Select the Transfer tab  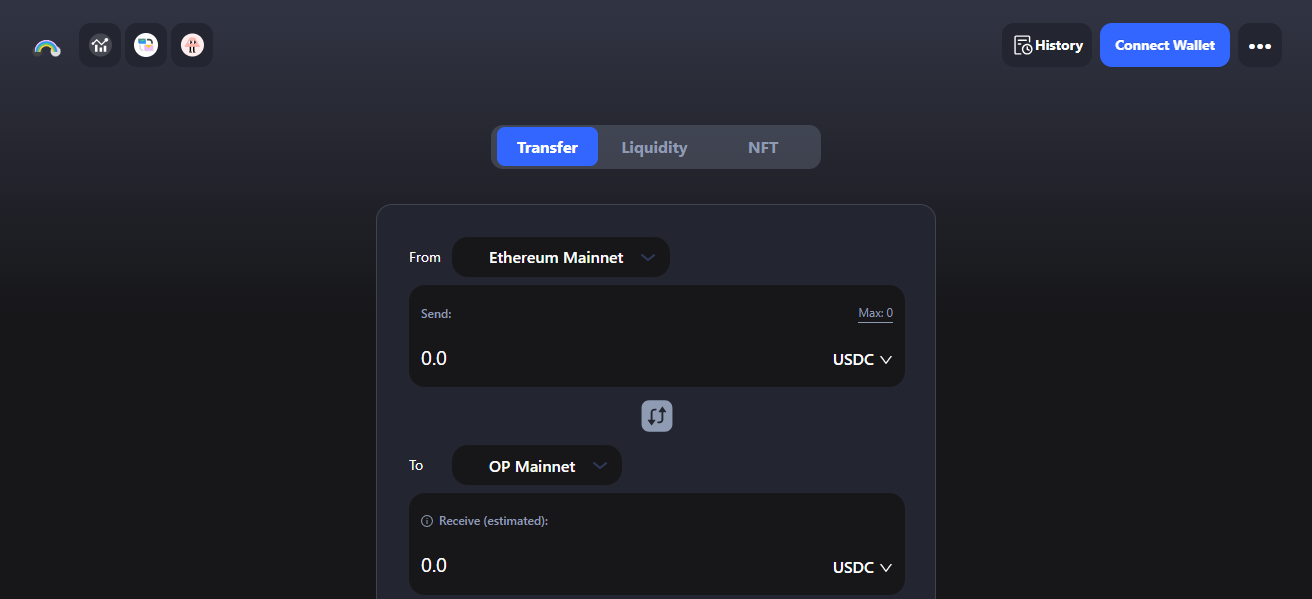click(x=547, y=147)
